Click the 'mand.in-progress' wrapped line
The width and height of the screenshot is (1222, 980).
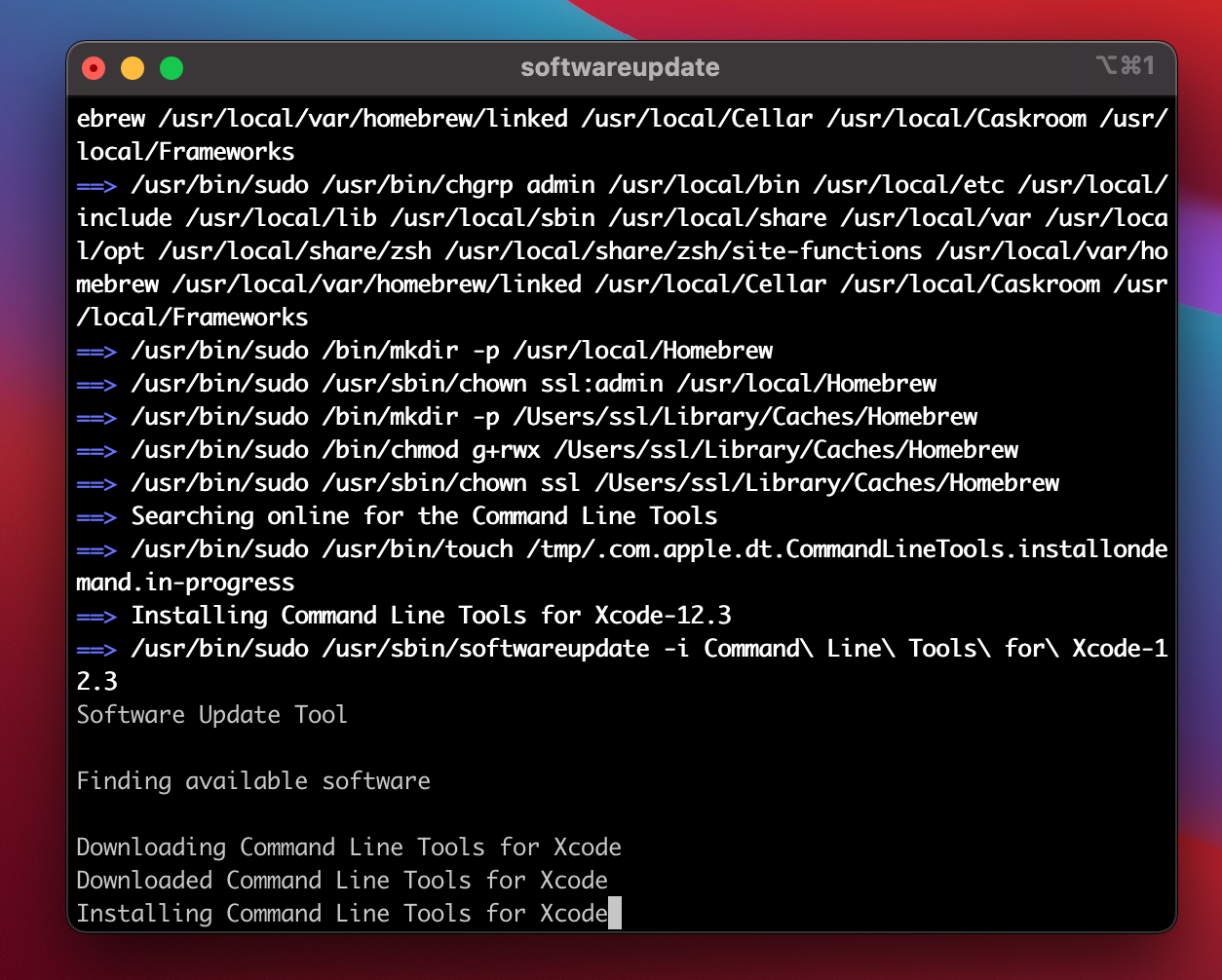pos(185,583)
